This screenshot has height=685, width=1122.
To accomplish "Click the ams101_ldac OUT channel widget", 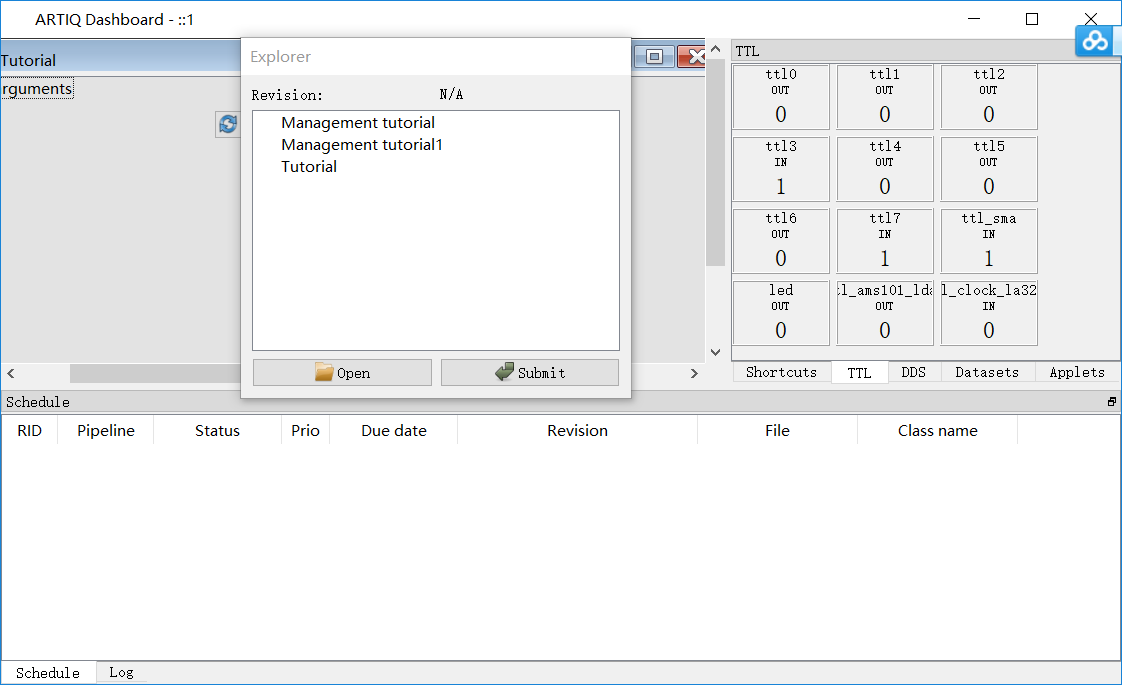I will pyautogui.click(x=884, y=313).
